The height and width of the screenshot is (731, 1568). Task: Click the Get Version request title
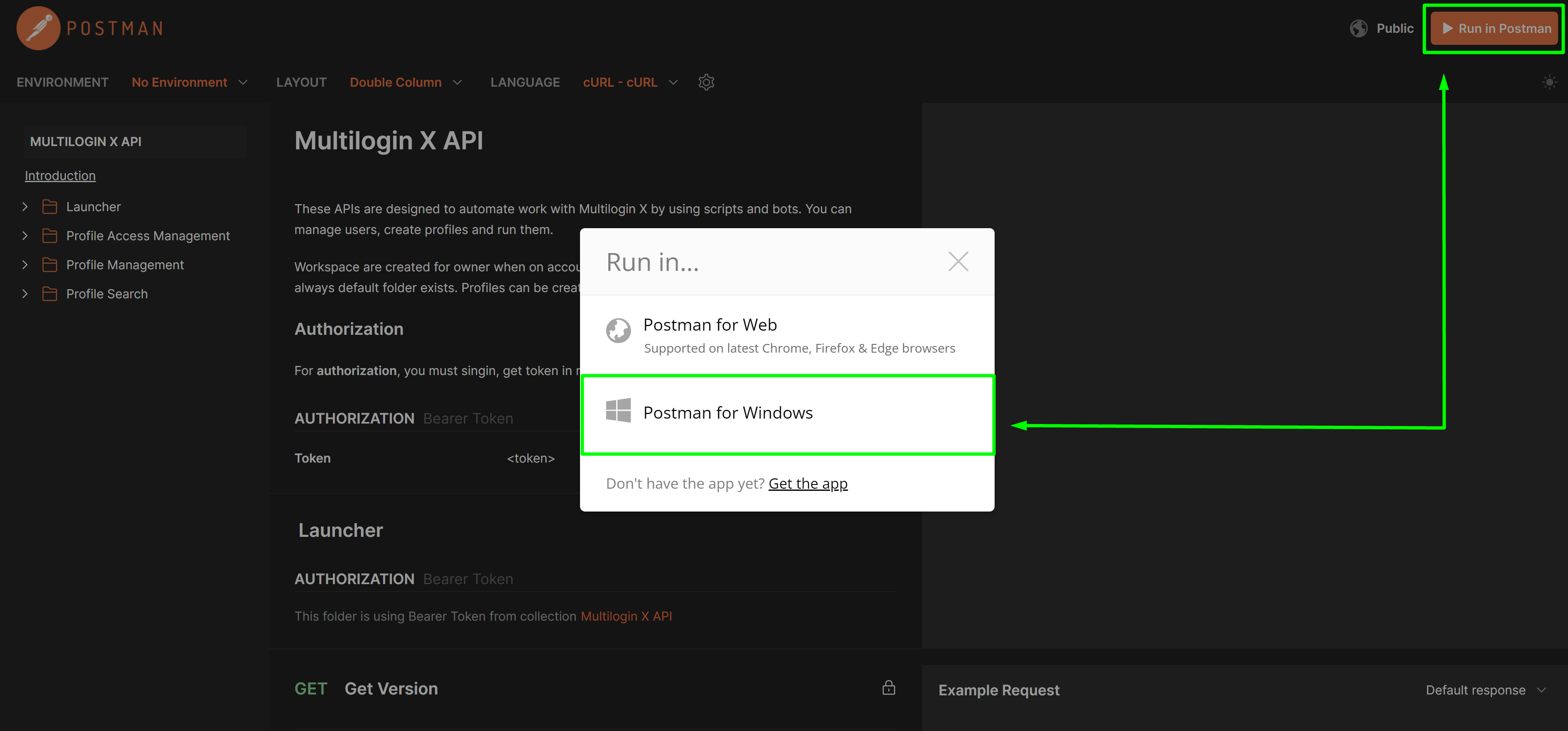coord(391,688)
